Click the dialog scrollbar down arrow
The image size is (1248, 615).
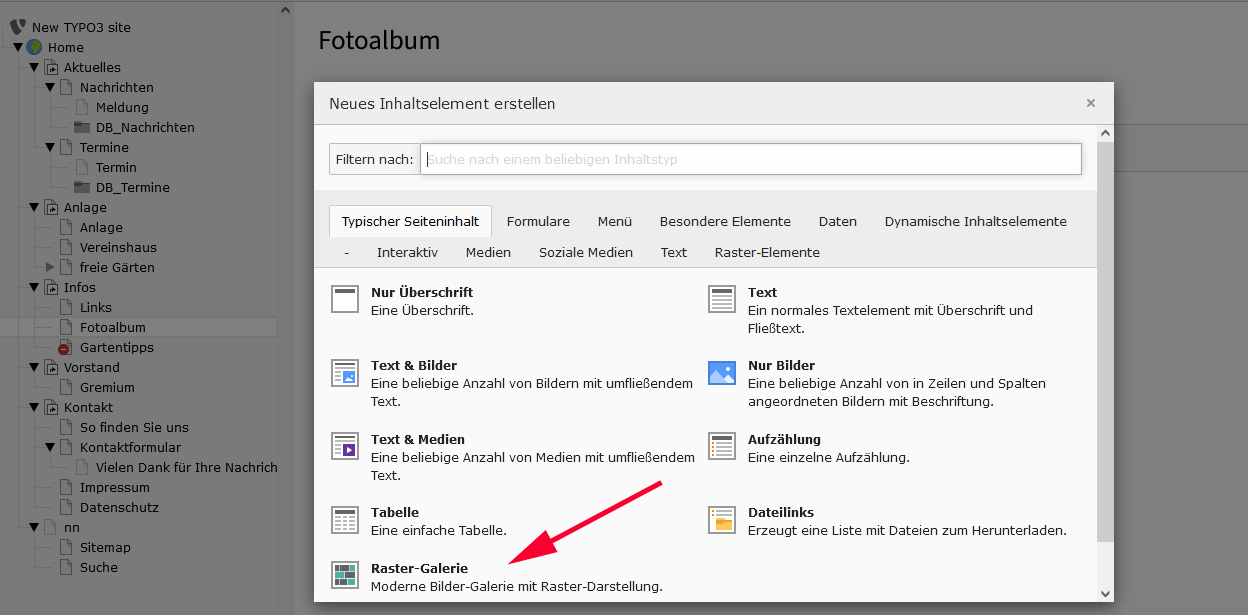[x=1105, y=593]
